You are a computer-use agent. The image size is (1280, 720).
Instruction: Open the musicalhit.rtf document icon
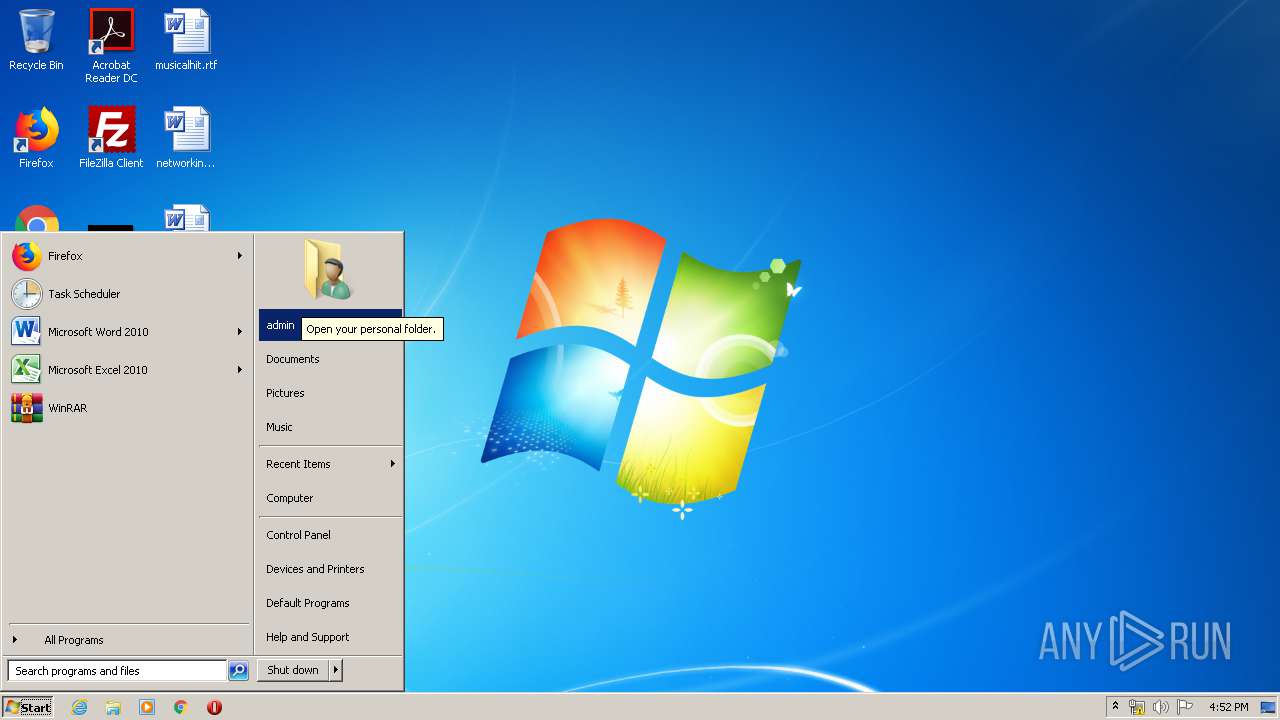point(186,40)
